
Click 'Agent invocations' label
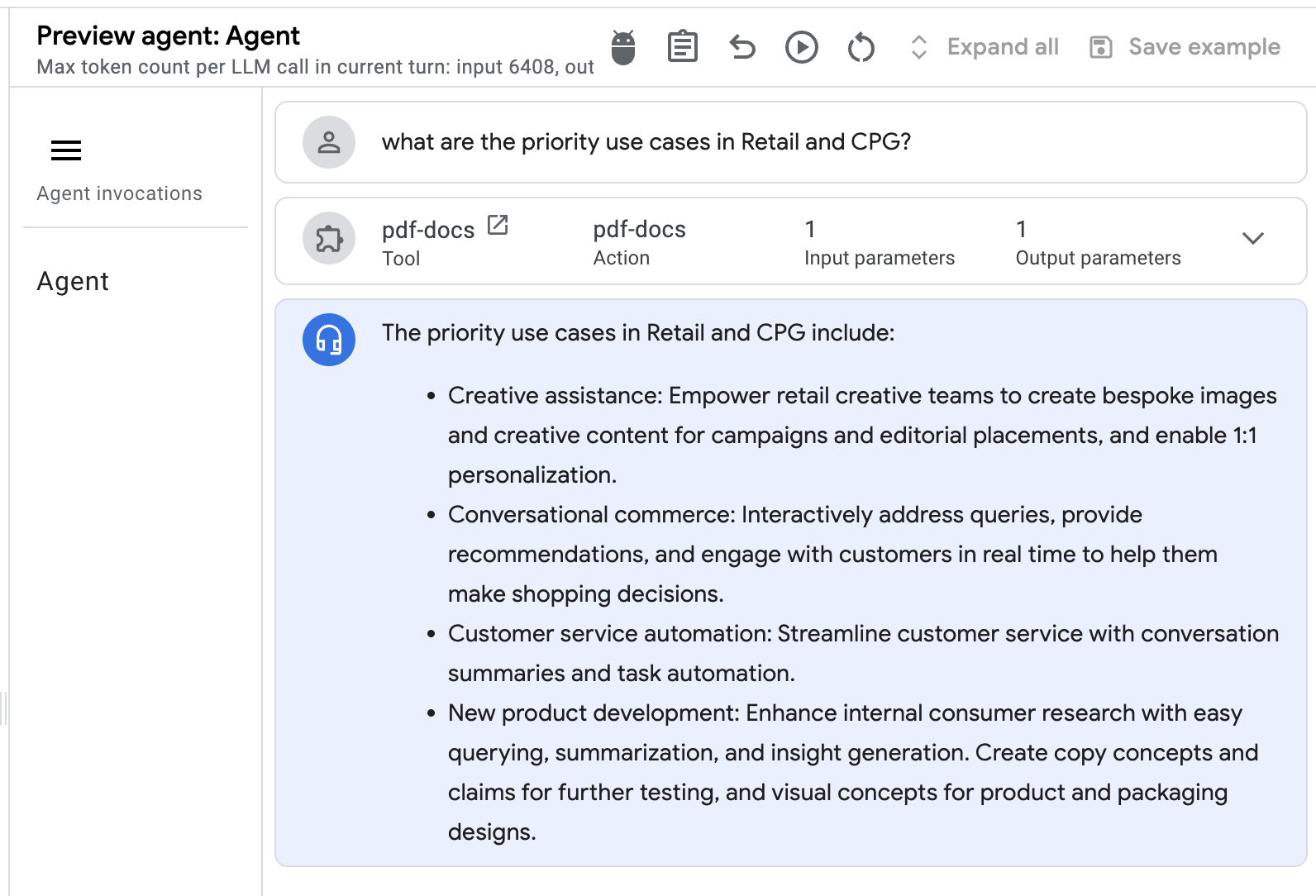click(x=120, y=193)
